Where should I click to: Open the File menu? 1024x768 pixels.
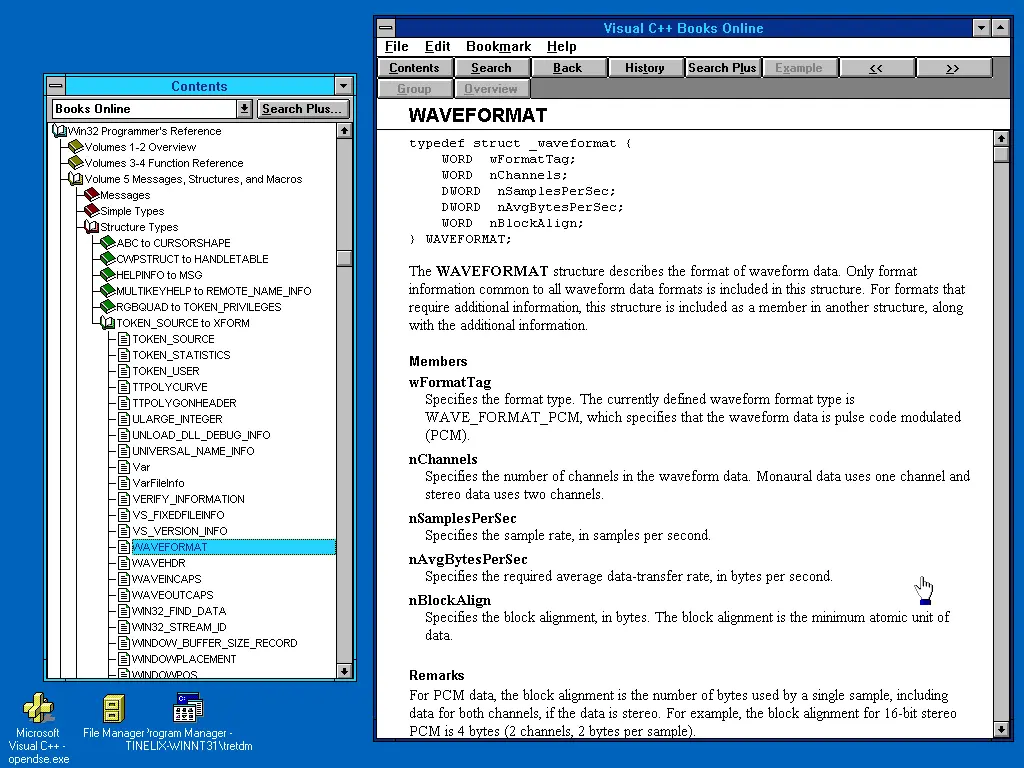396,46
